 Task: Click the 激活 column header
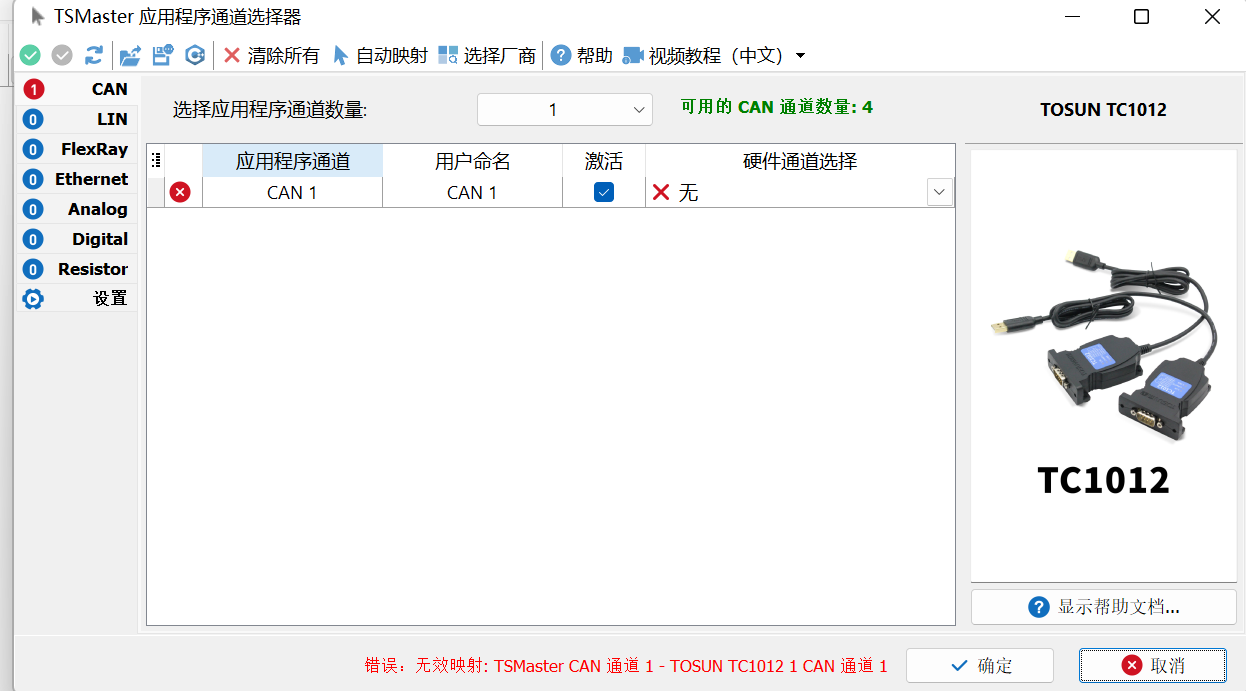tap(604, 161)
